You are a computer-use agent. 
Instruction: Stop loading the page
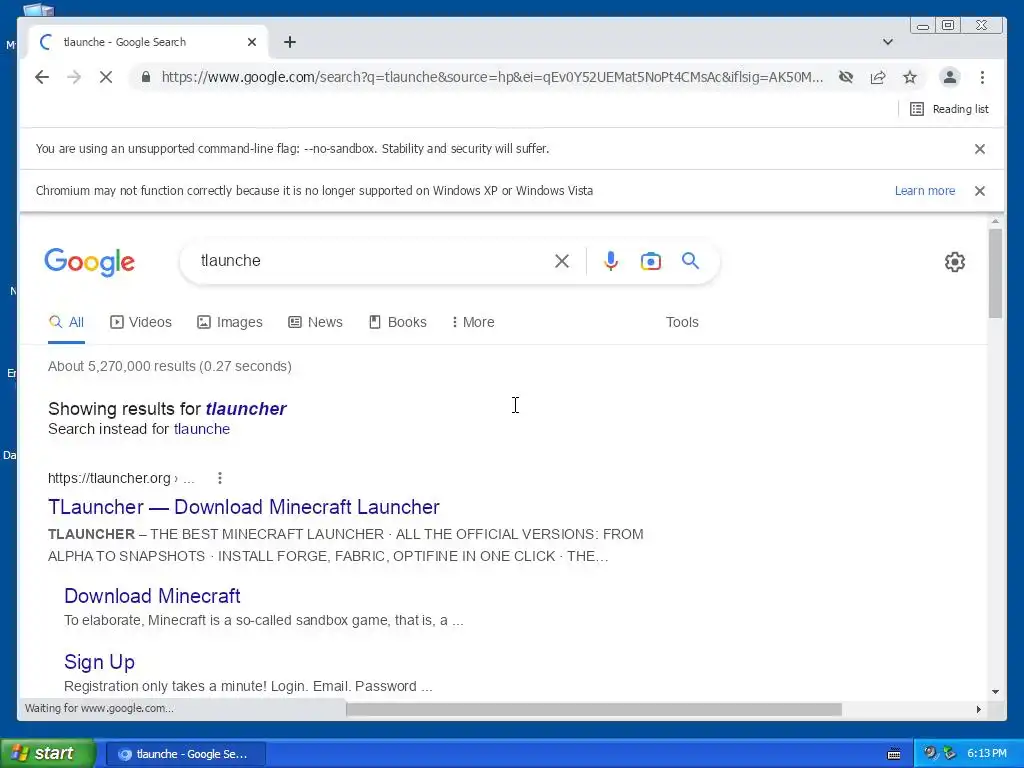(106, 77)
